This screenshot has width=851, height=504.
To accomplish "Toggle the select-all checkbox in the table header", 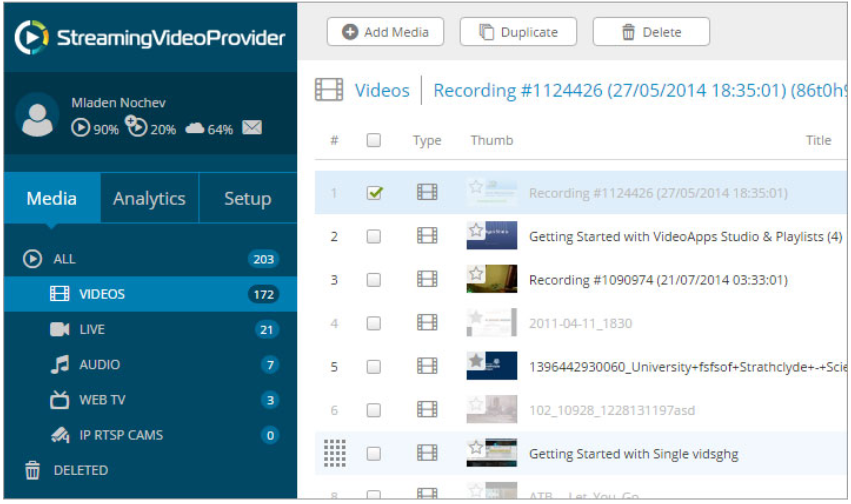I will click(x=373, y=140).
